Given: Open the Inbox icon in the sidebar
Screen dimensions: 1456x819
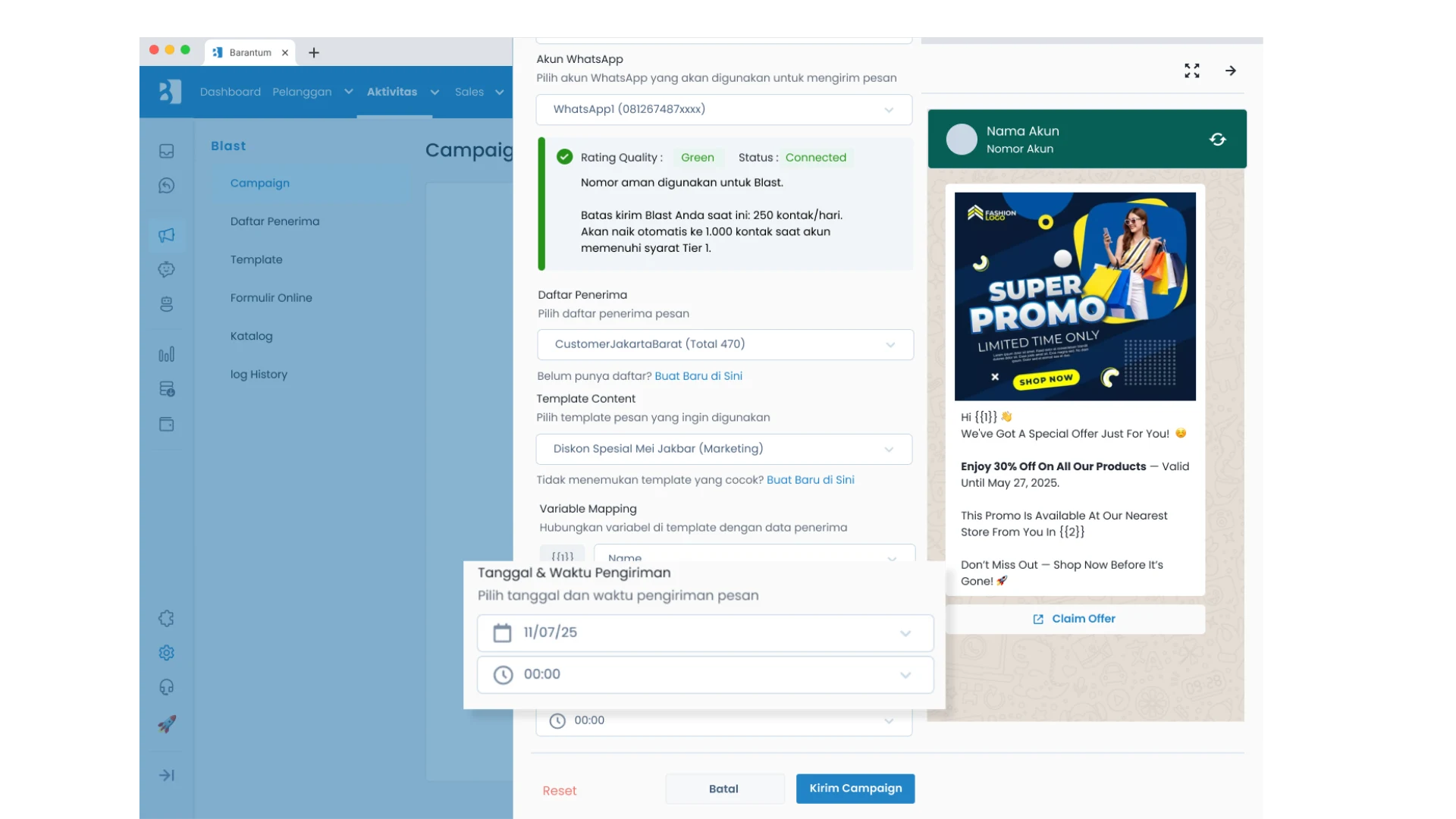Looking at the screenshot, I should (x=166, y=151).
